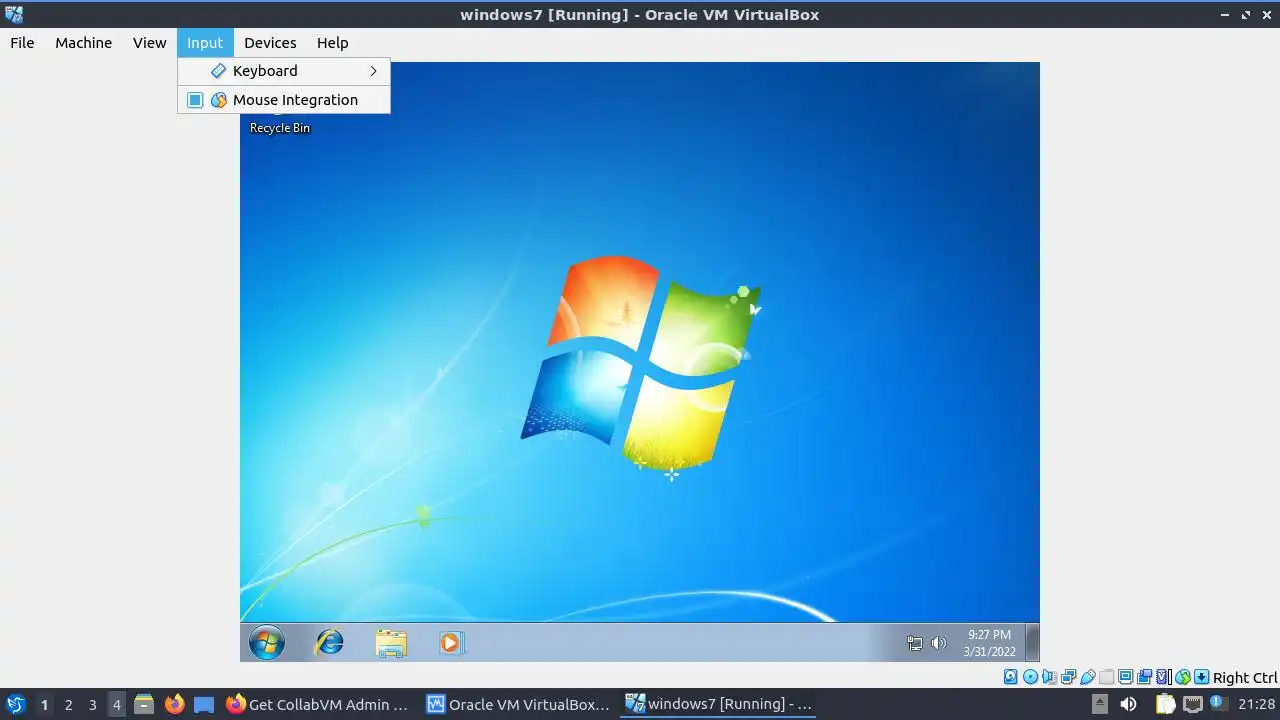Open the Machine menu
The height and width of the screenshot is (720, 1280).
(x=83, y=43)
